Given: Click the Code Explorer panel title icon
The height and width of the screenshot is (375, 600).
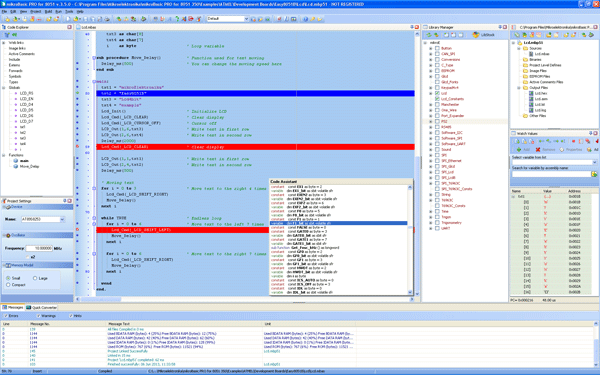Looking at the screenshot, I should click(4, 27).
